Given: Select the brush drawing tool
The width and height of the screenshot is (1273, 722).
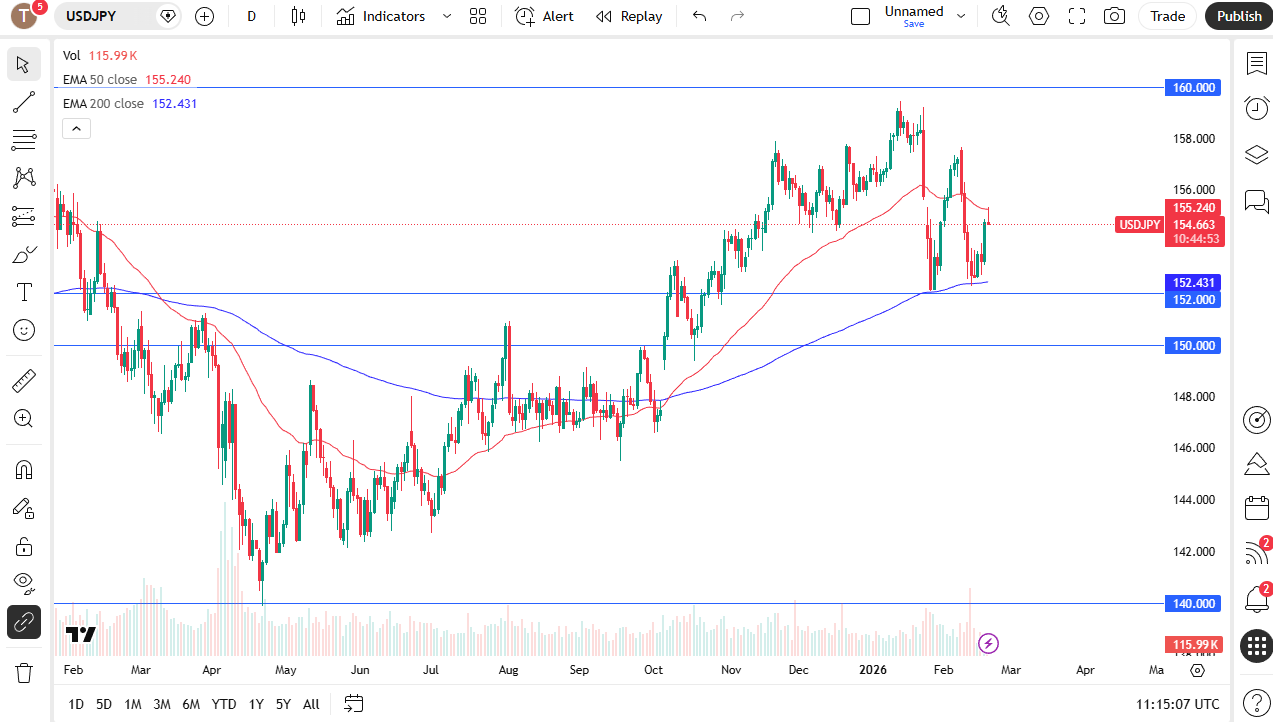Looking at the screenshot, I should [x=24, y=254].
